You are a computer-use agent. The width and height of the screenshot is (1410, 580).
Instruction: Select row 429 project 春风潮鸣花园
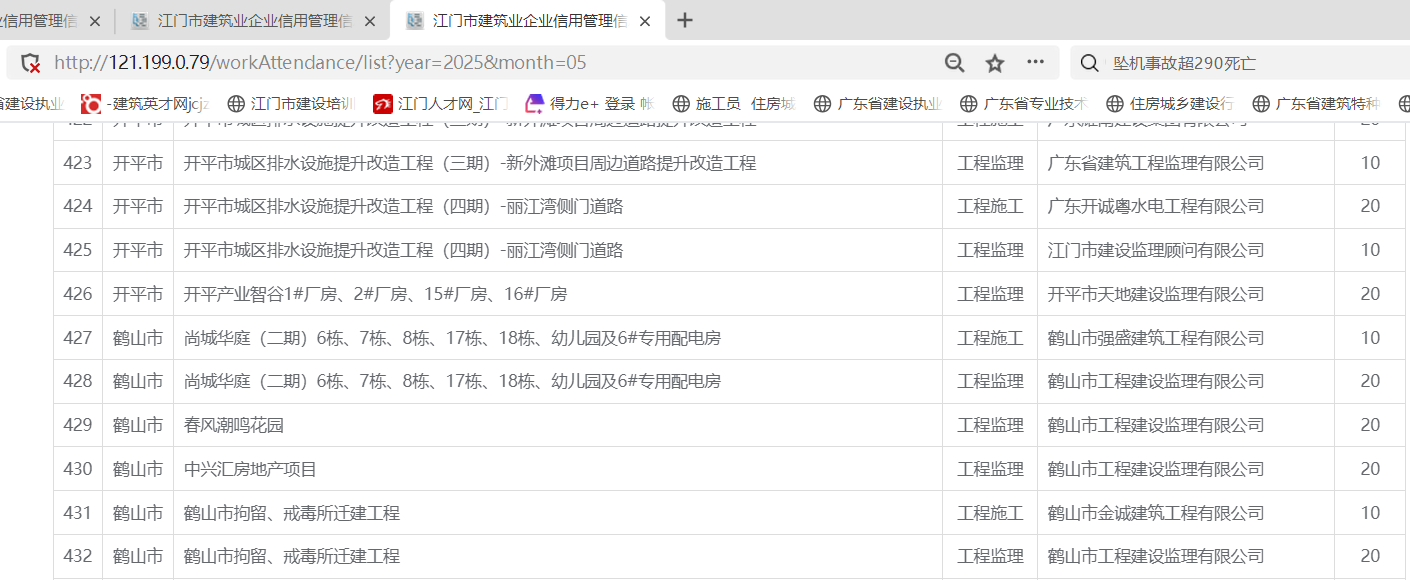[234, 425]
